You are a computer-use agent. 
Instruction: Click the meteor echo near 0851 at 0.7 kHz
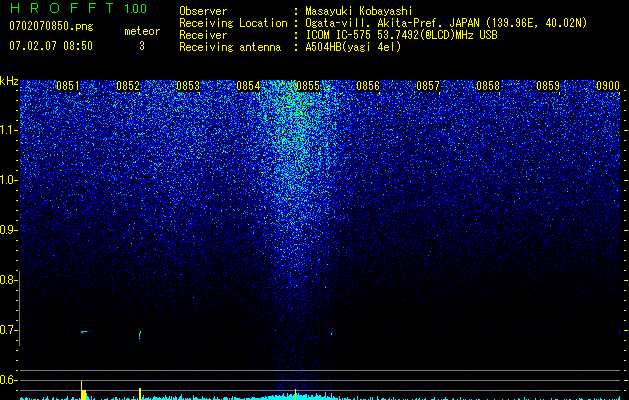83,332
